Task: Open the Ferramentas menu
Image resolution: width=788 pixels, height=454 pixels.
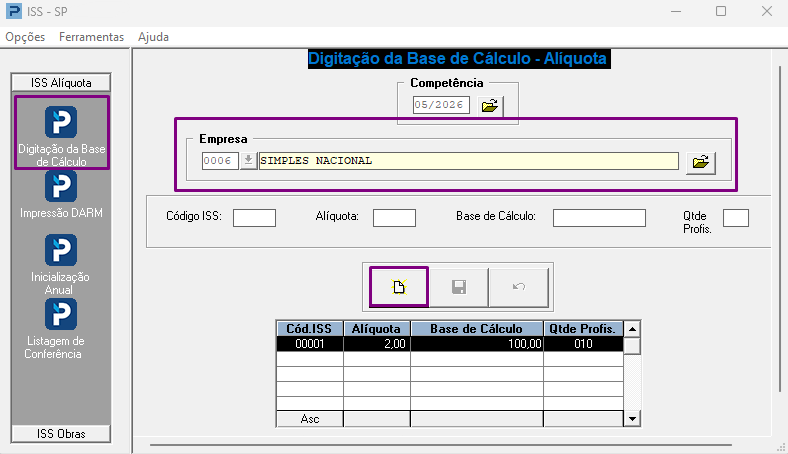Action: pyautogui.click(x=91, y=37)
